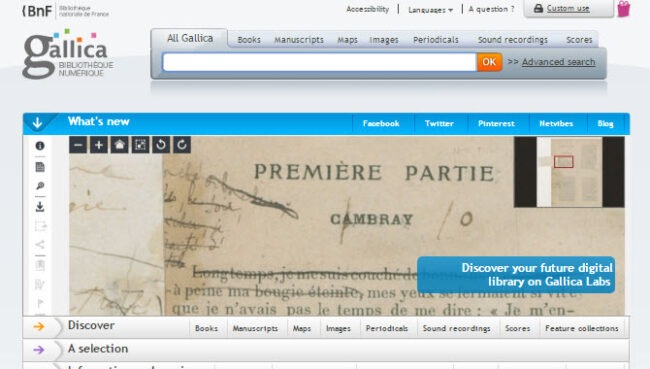Click the orange OK search button

489,62
